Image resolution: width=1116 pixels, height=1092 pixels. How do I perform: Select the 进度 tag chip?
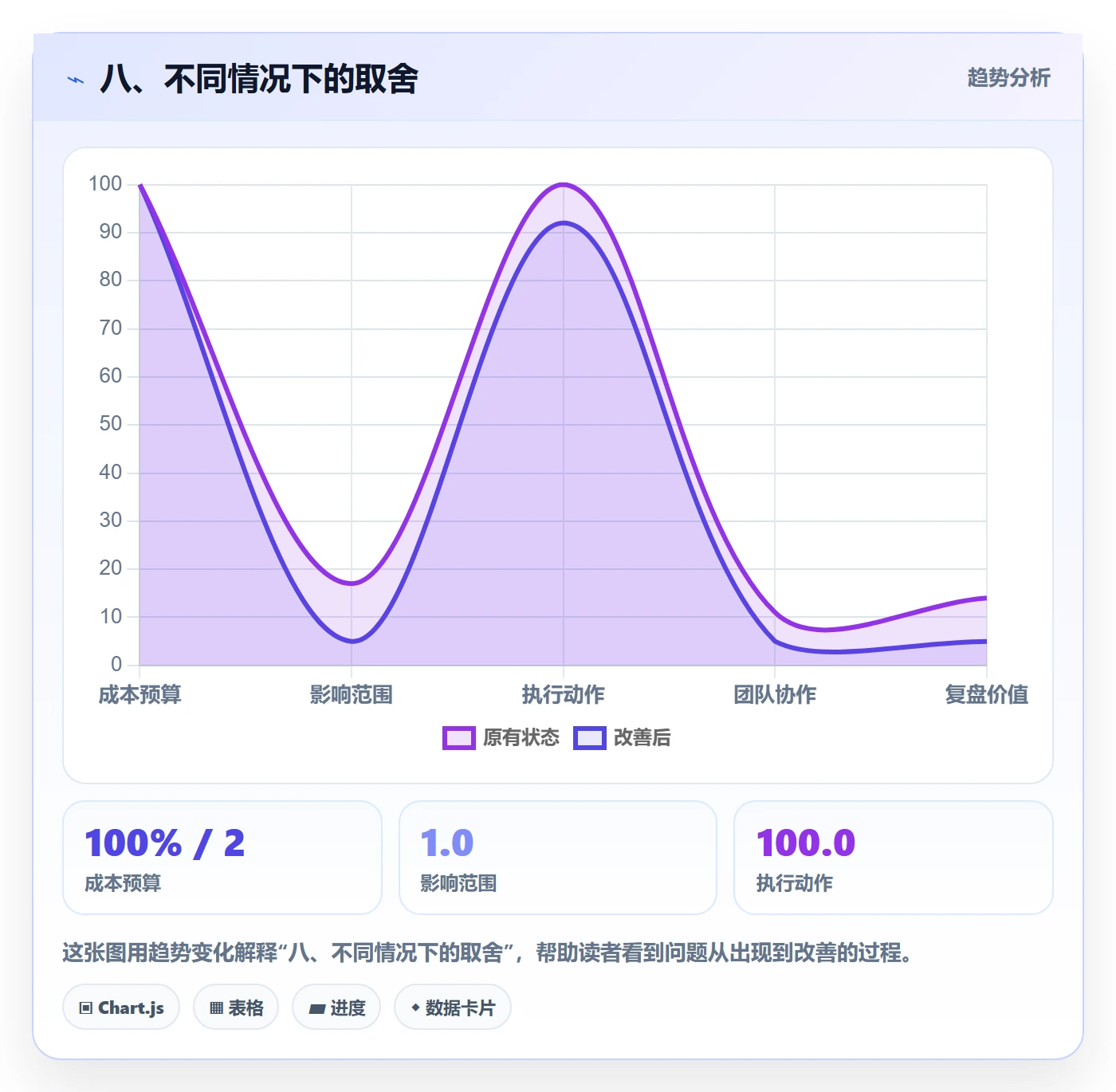pyautogui.click(x=336, y=1008)
